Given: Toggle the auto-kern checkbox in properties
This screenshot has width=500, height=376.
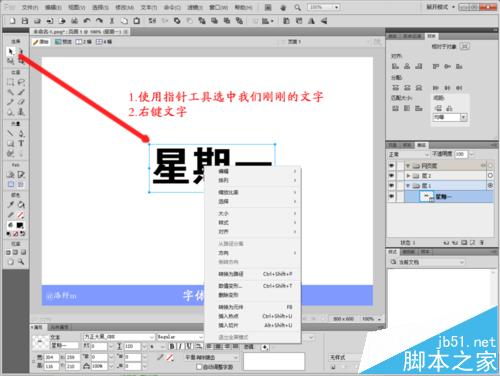Looking at the screenshot, I should 199,367.
